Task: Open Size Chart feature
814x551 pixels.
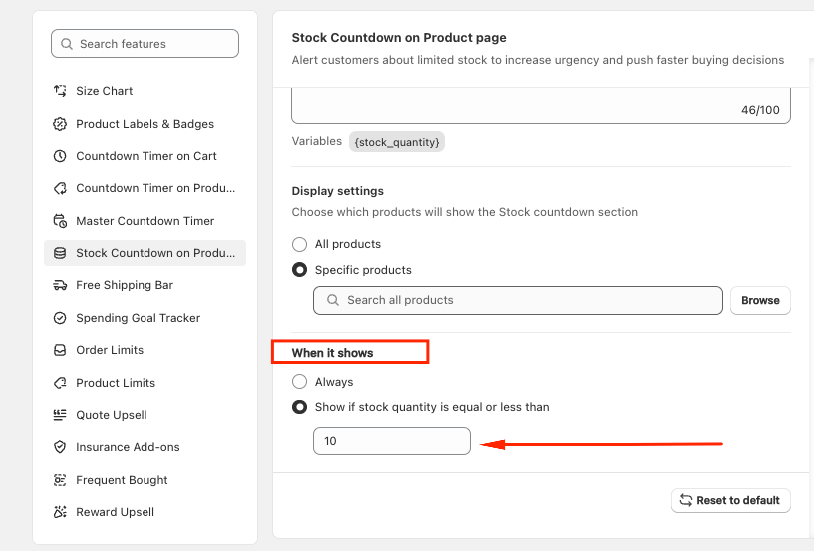Action: click(x=145, y=91)
